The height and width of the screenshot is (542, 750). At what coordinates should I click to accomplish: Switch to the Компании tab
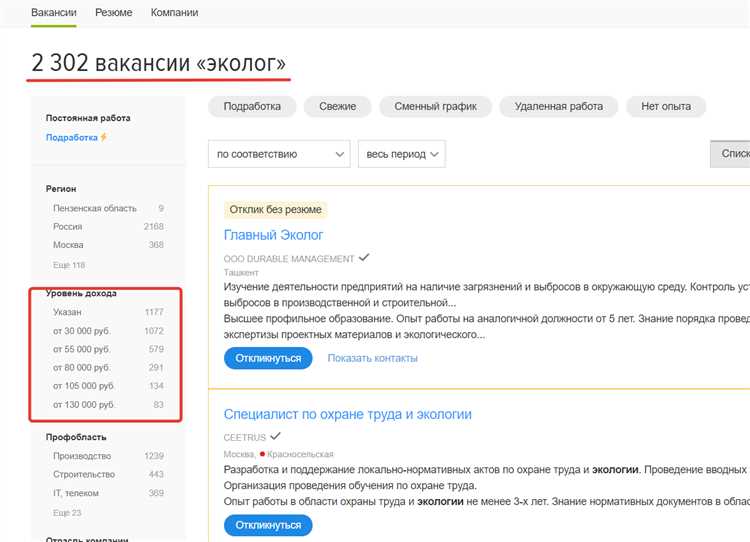[x=174, y=12]
